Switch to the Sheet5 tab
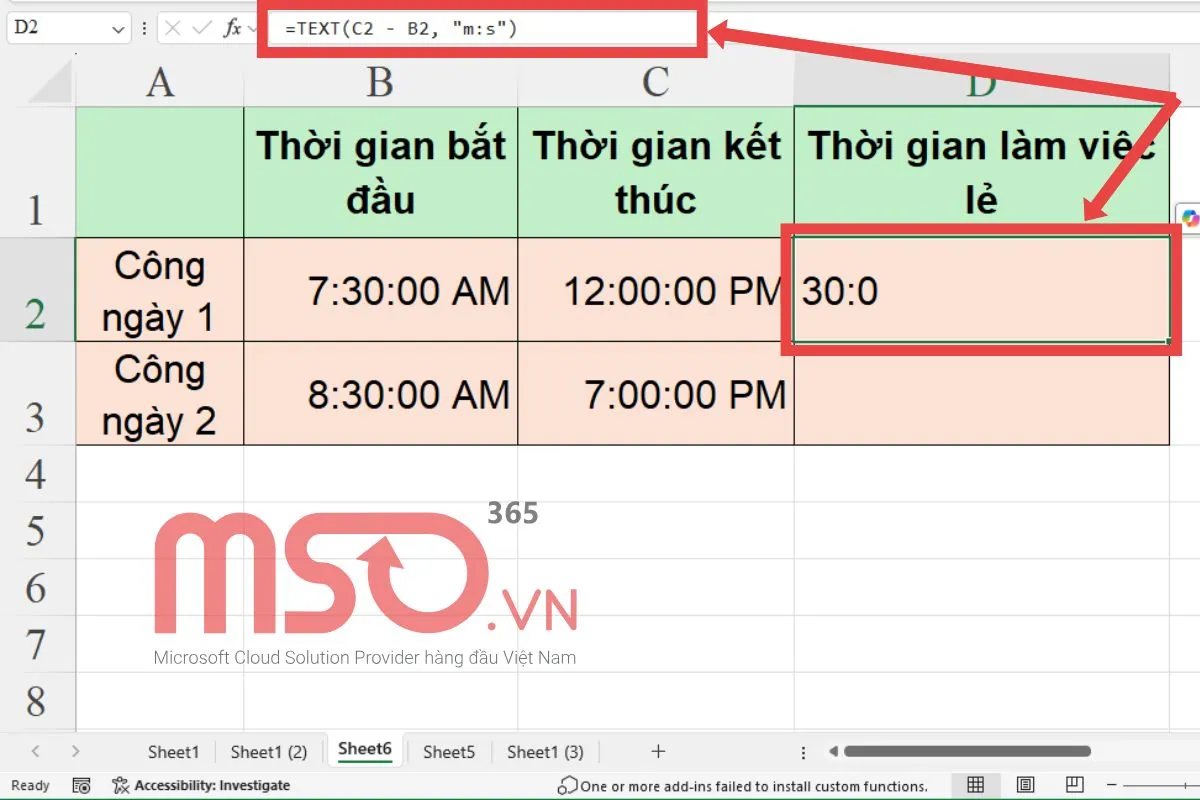Viewport: 1200px width, 800px height. coord(448,751)
